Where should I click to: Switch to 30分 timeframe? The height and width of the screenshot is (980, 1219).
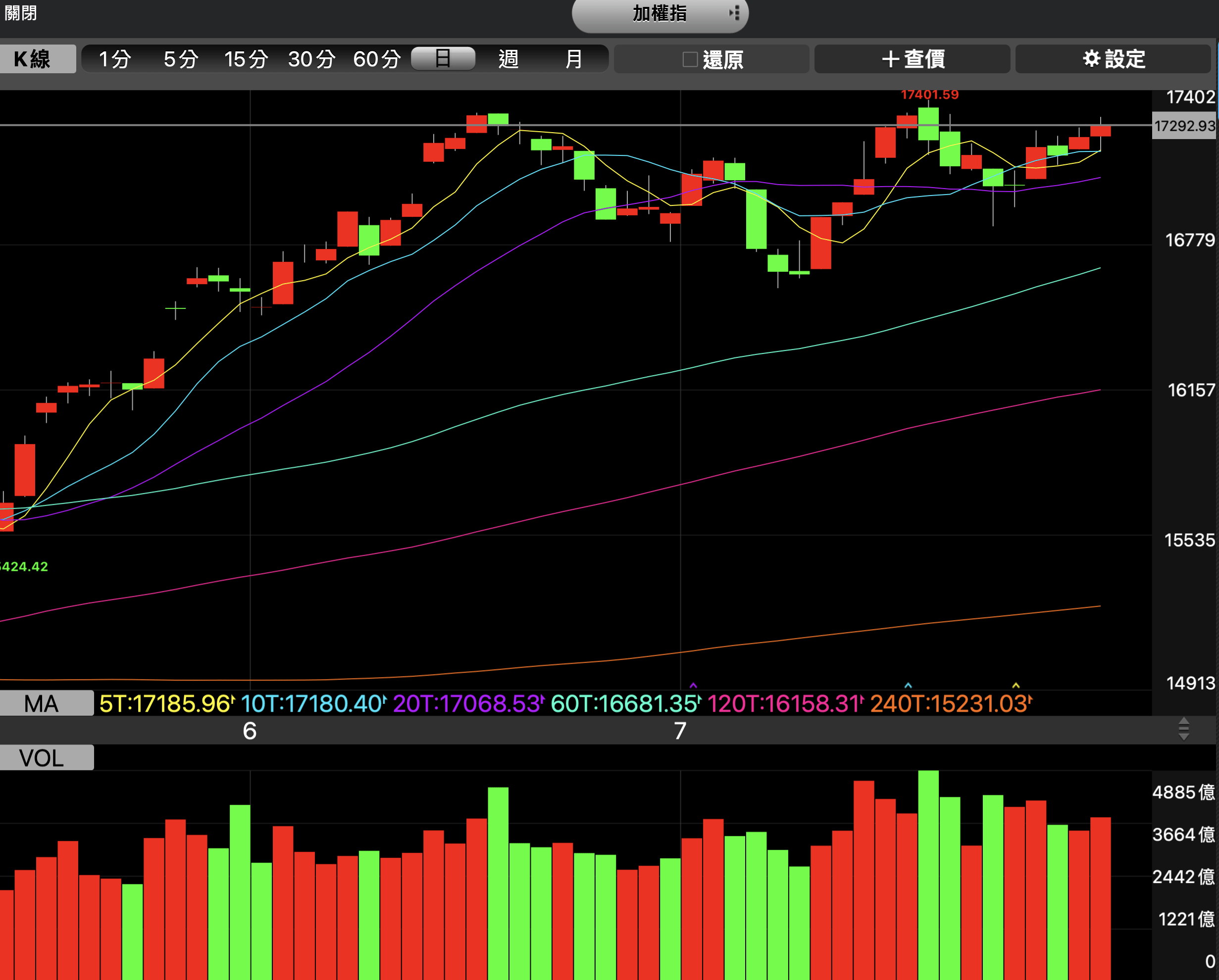(x=311, y=59)
